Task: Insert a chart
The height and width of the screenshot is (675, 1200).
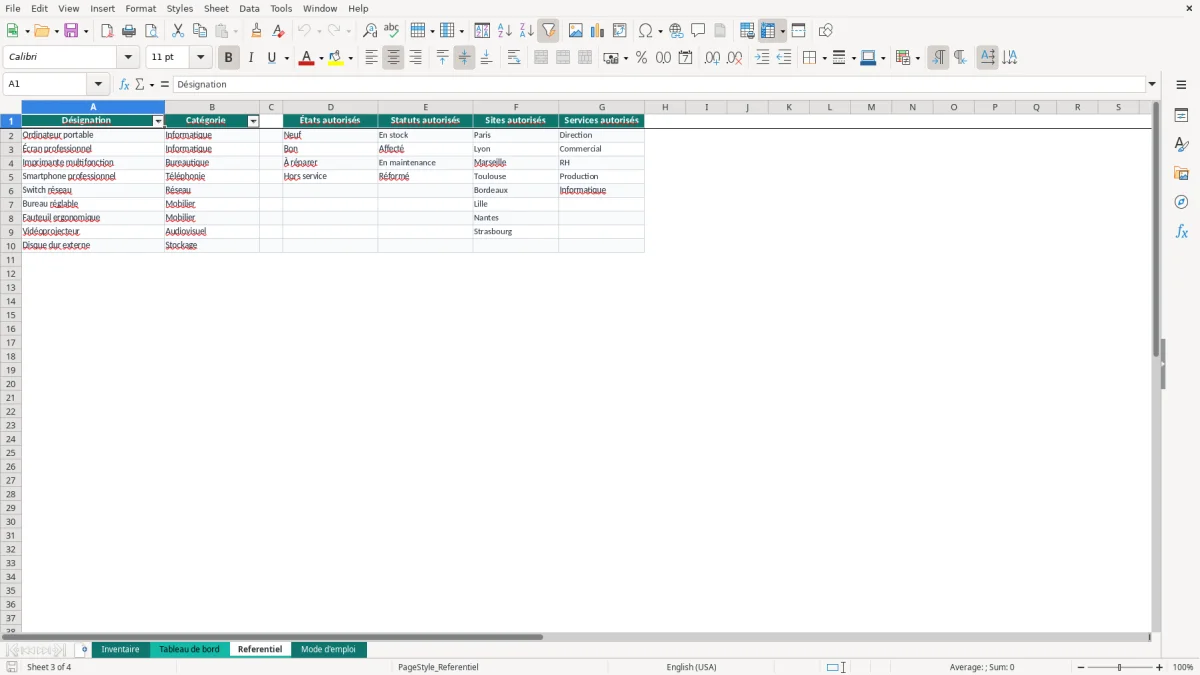Action: click(x=598, y=30)
